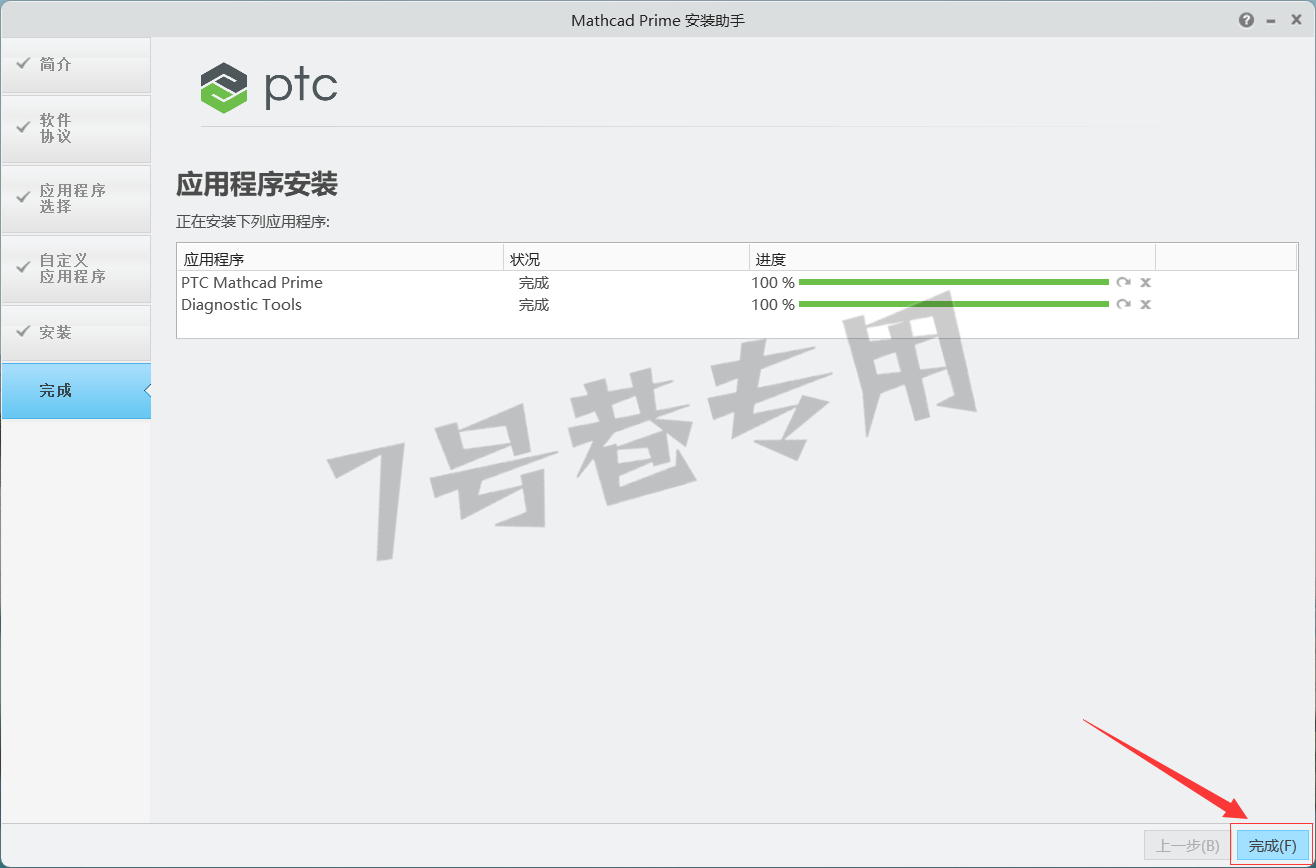The height and width of the screenshot is (868, 1316).
Task: Click 100 % value for PTC Mathcad Prime
Action: pyautogui.click(x=773, y=283)
